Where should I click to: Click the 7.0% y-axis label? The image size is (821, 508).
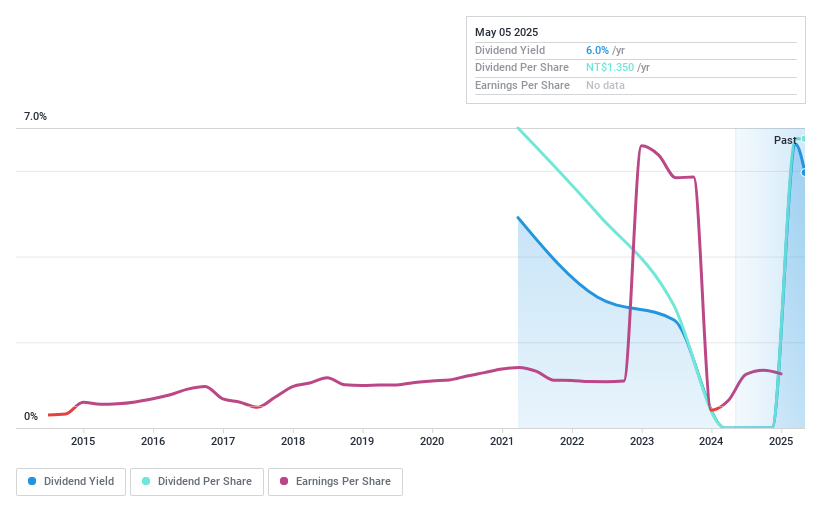[35, 116]
